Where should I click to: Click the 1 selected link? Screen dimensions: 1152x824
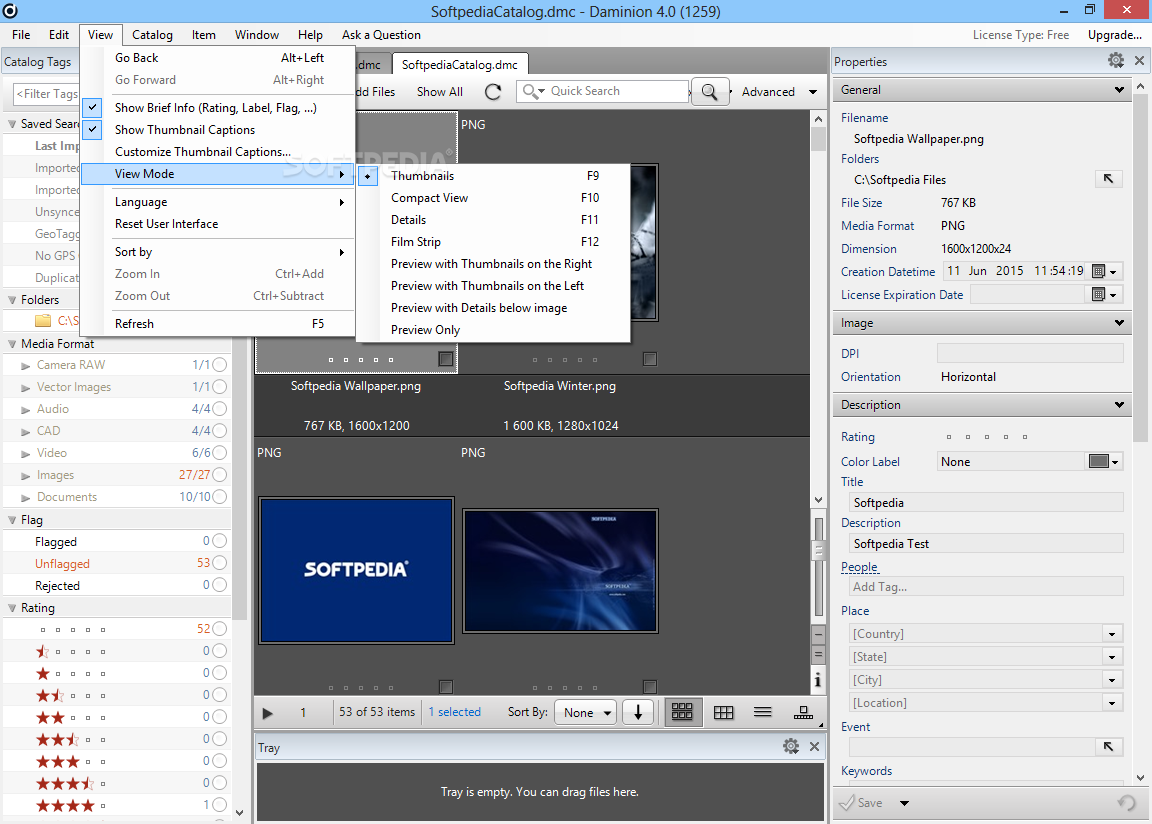(454, 712)
